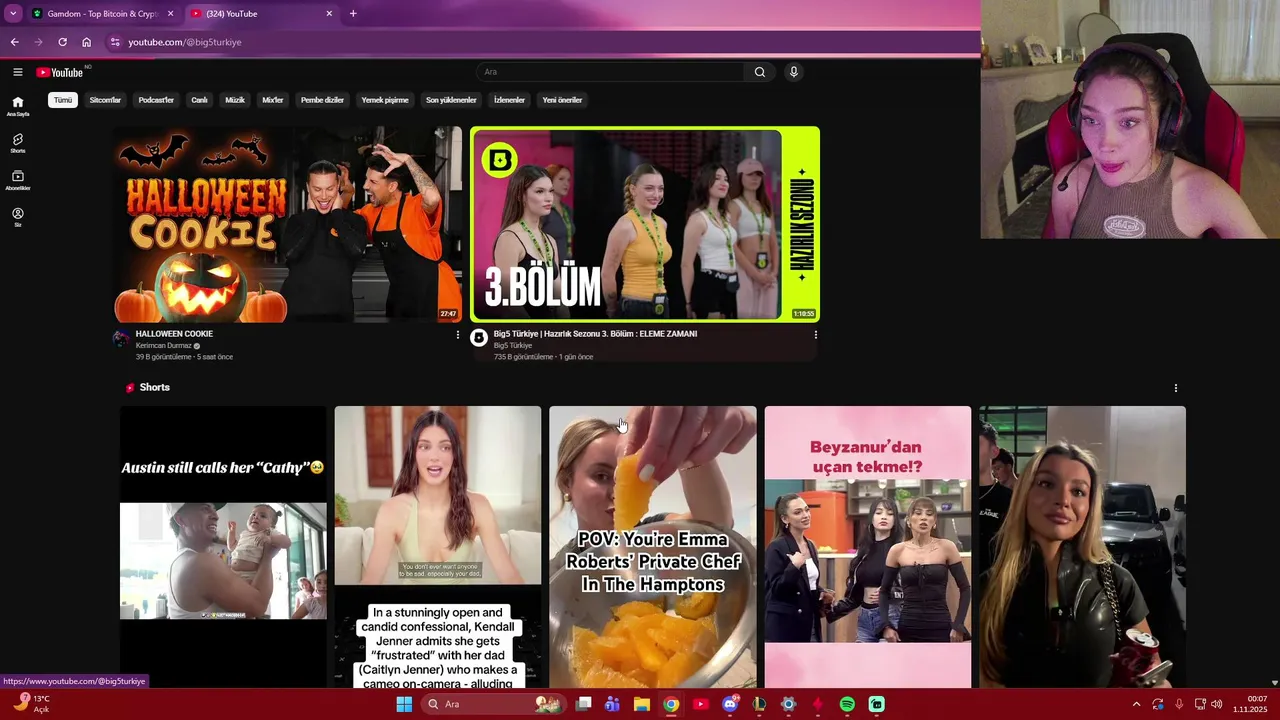Open volume control in system tray
Screen dimensions: 1280x720
pos(1217,704)
